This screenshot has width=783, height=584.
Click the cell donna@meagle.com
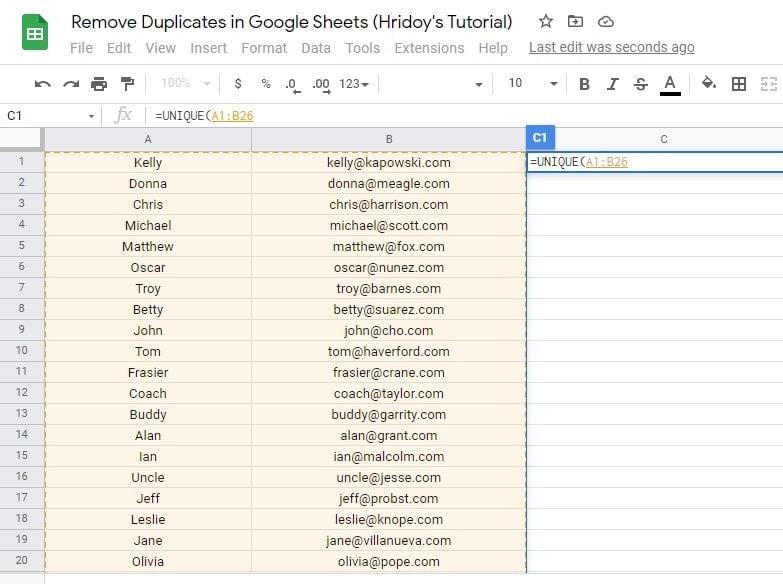coord(389,183)
